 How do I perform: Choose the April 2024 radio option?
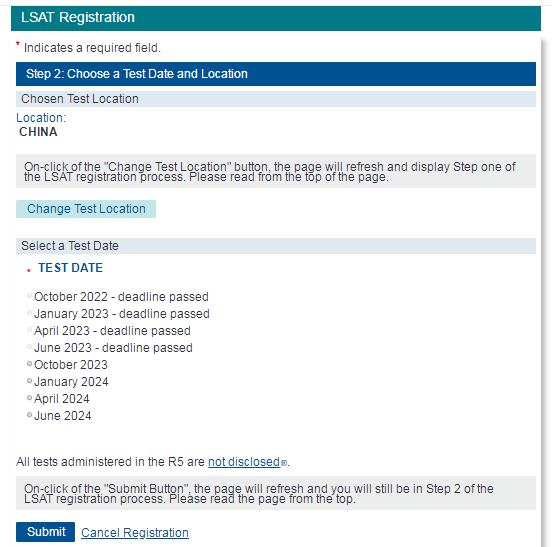[x=30, y=398]
